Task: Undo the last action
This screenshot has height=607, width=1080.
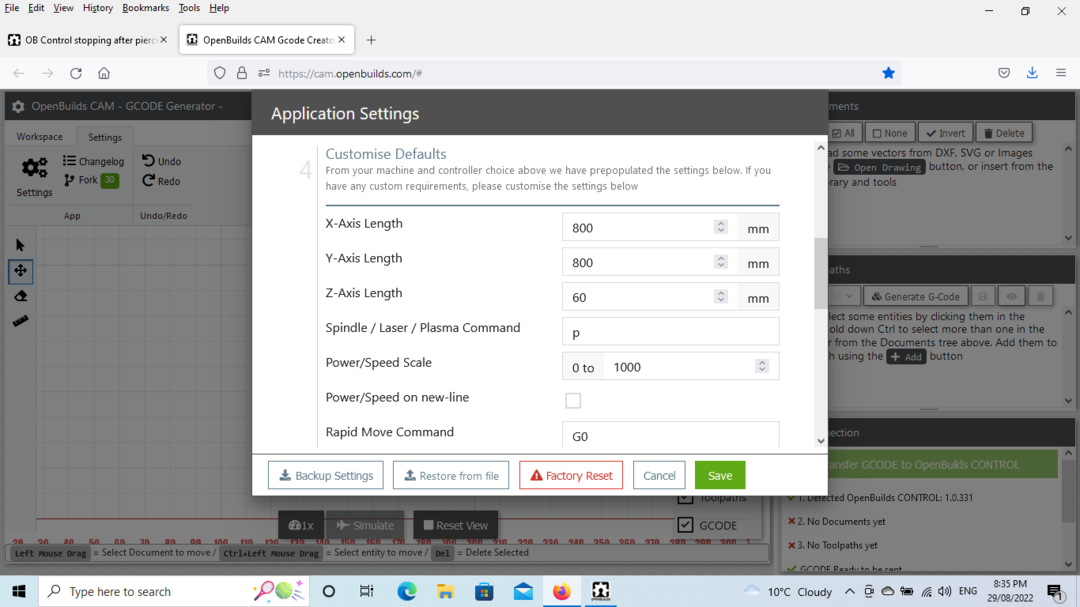Action: [161, 161]
